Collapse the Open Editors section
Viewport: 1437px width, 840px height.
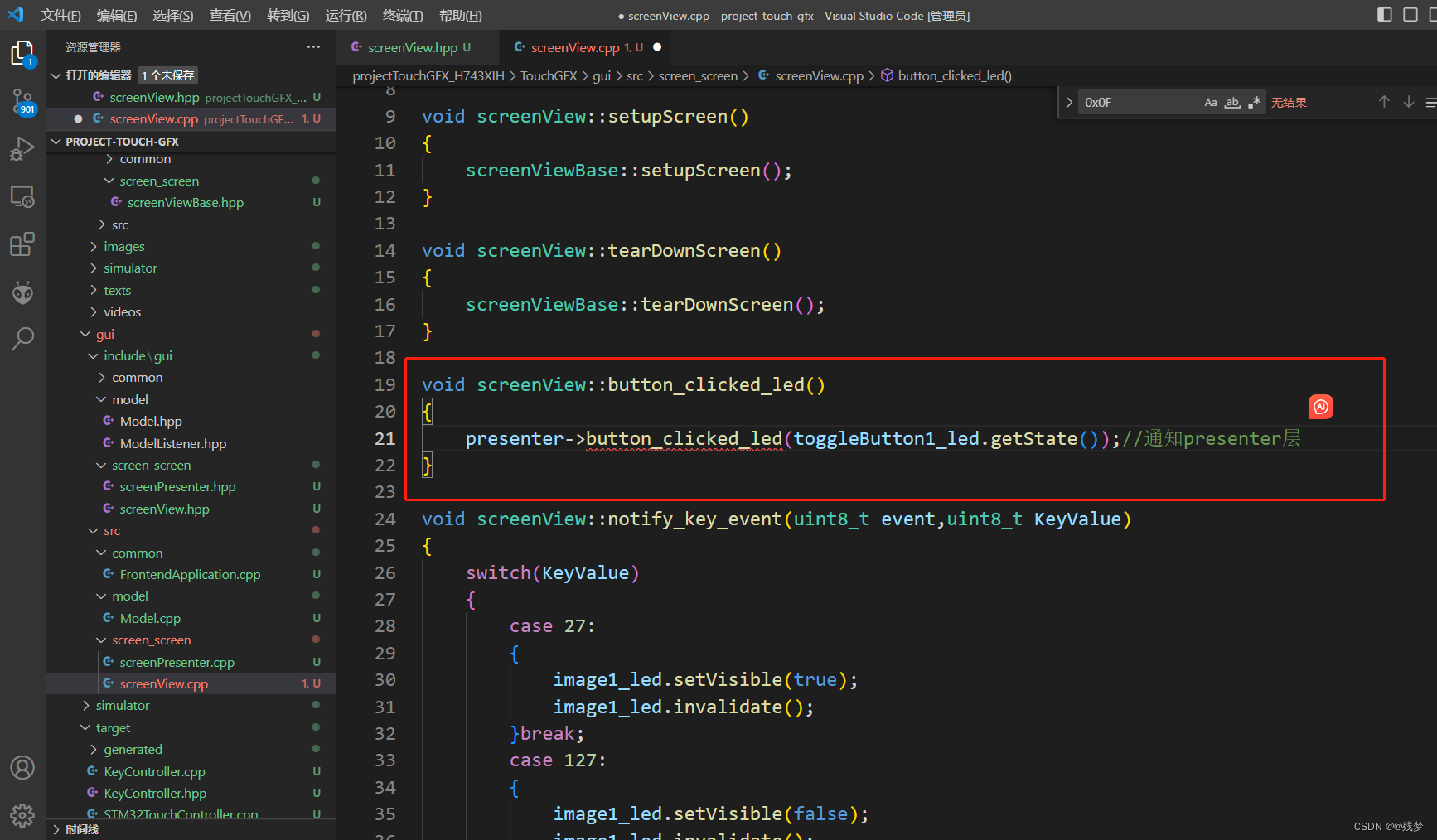pyautogui.click(x=56, y=75)
